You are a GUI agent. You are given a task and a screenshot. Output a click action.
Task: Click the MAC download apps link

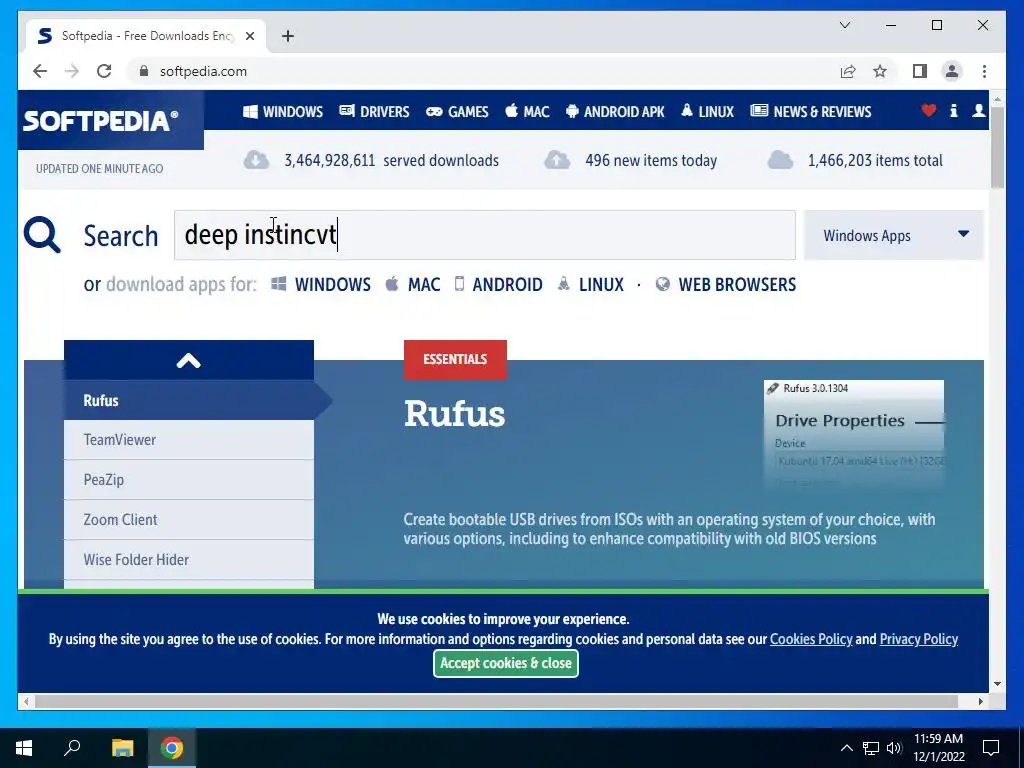click(x=413, y=285)
